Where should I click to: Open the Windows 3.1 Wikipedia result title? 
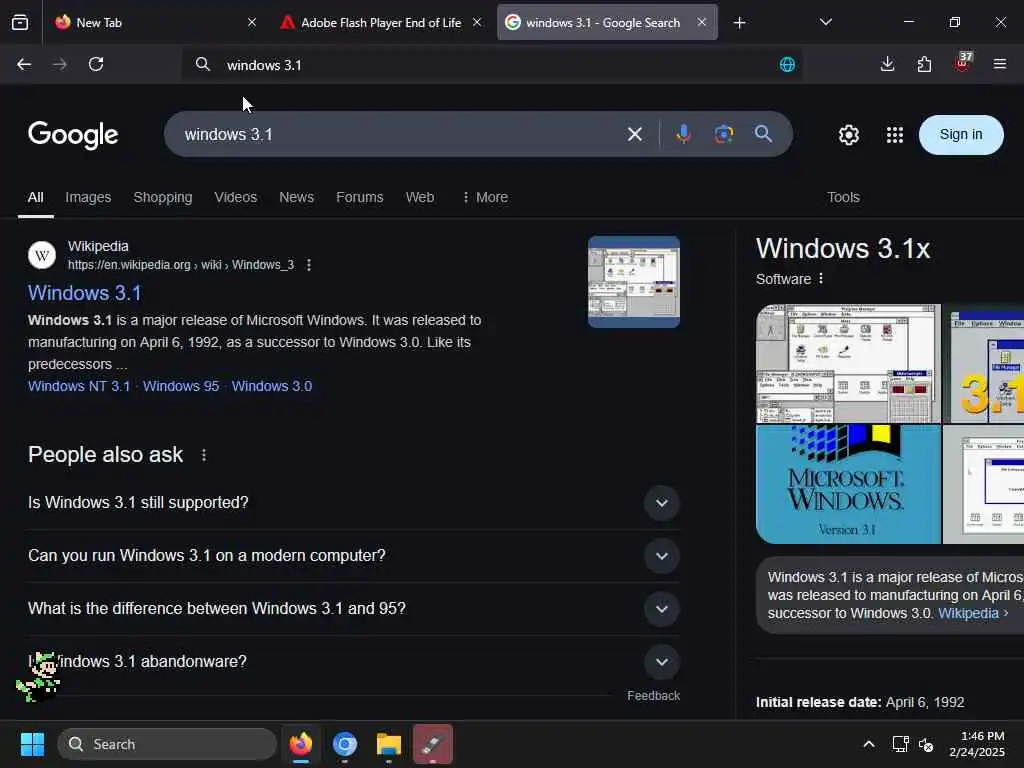[84, 293]
